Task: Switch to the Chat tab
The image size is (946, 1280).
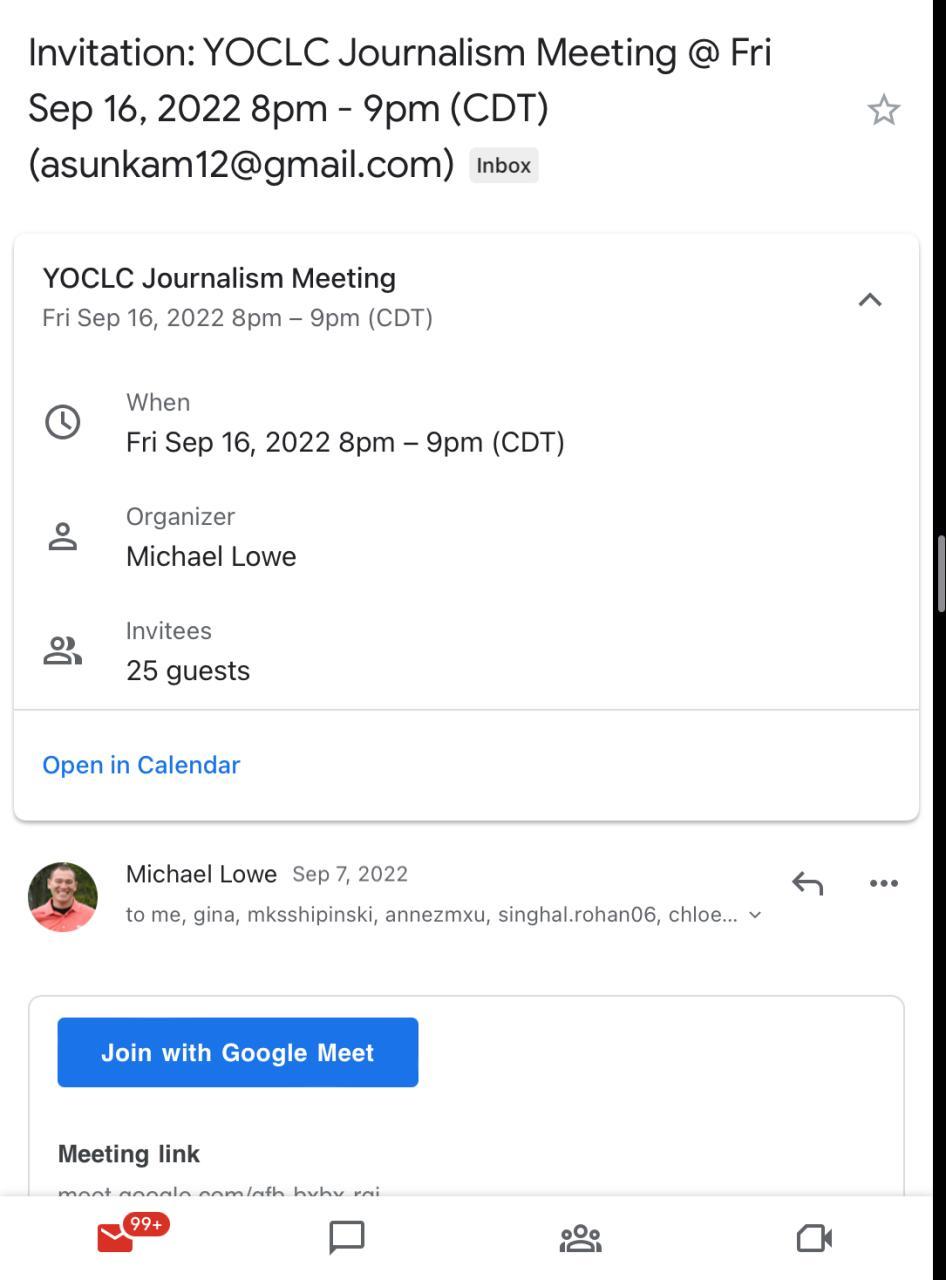Action: [347, 1239]
